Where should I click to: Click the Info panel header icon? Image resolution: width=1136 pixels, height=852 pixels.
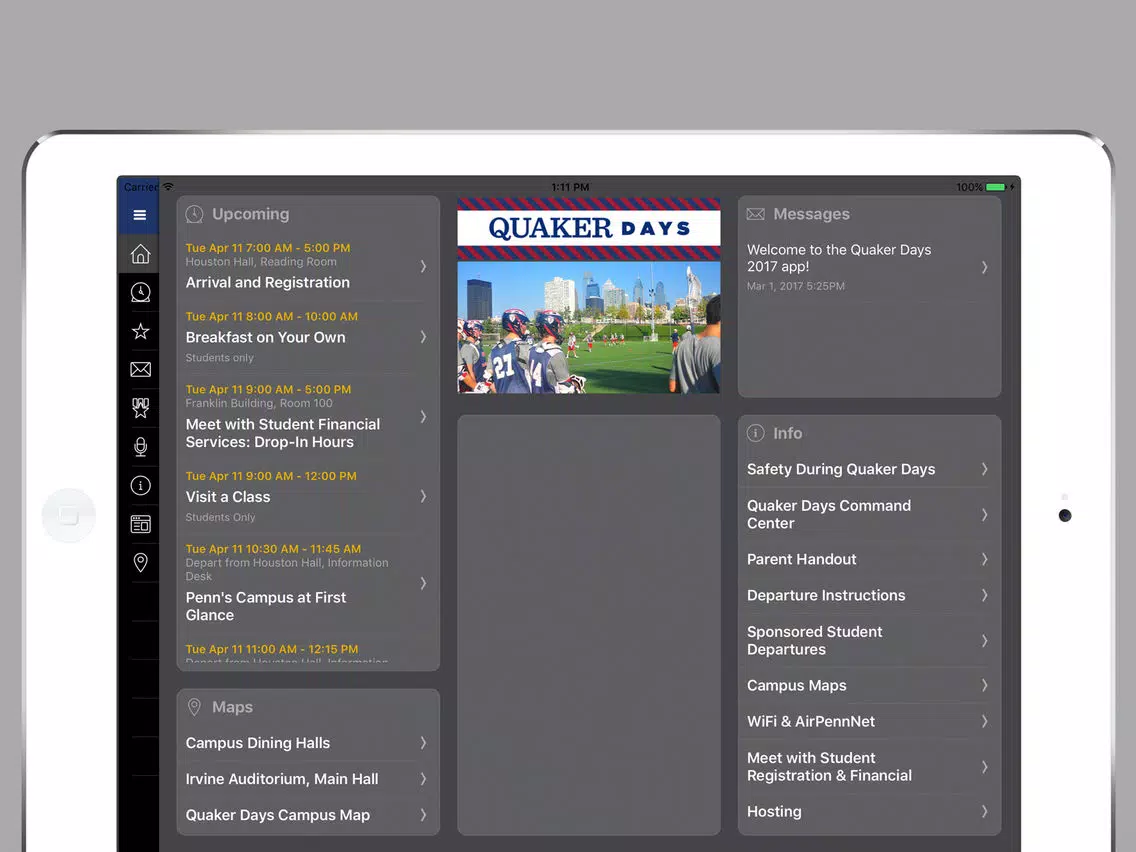click(x=756, y=433)
